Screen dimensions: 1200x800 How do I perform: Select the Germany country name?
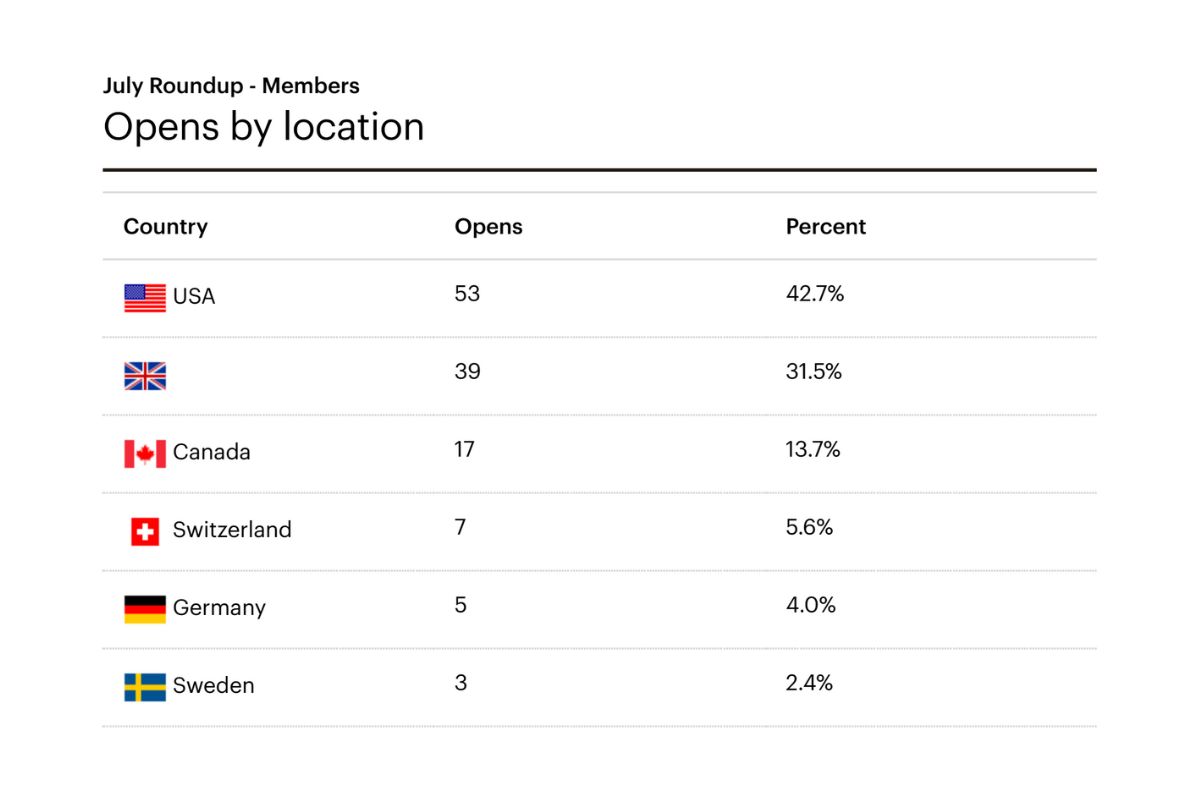tap(219, 608)
